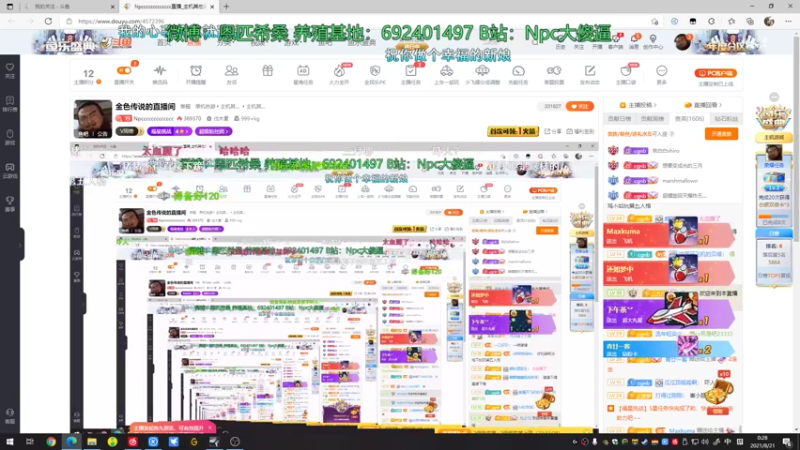Viewport: 800px width, 450px height.
Task: Open the alarm clock broadcast reminder icon
Action: 196,70
